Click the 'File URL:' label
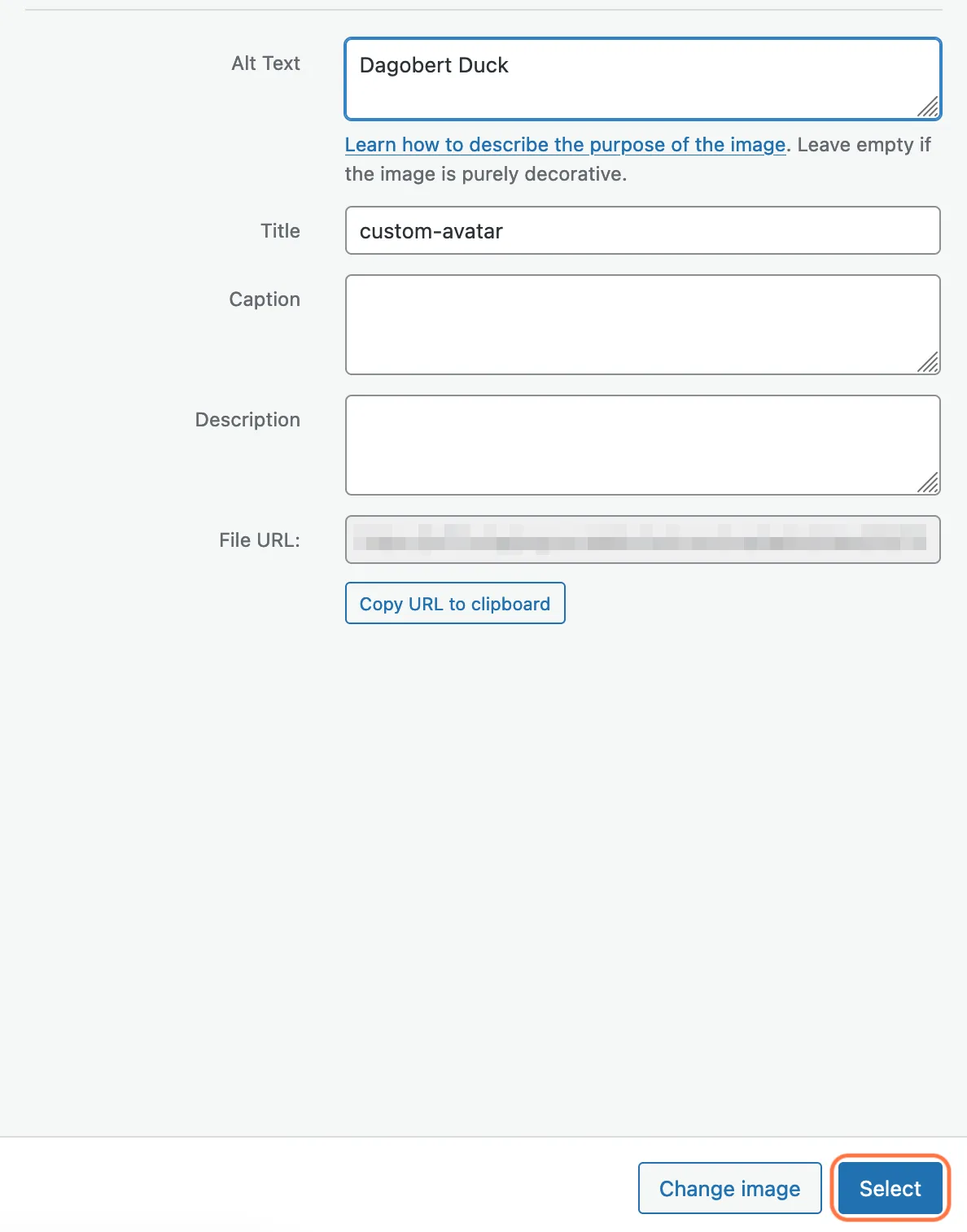Viewport: 967px width, 1232px height. [x=260, y=540]
